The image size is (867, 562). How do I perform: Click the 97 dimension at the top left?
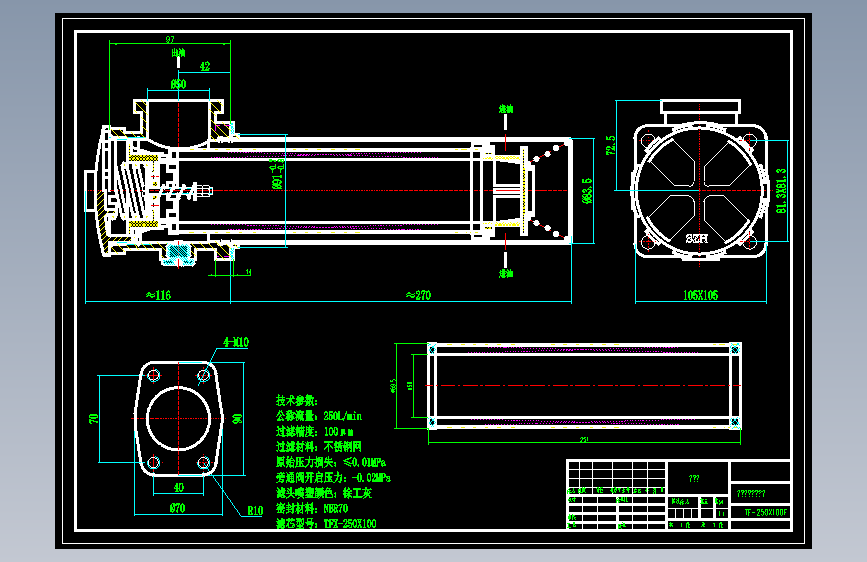[170, 39]
